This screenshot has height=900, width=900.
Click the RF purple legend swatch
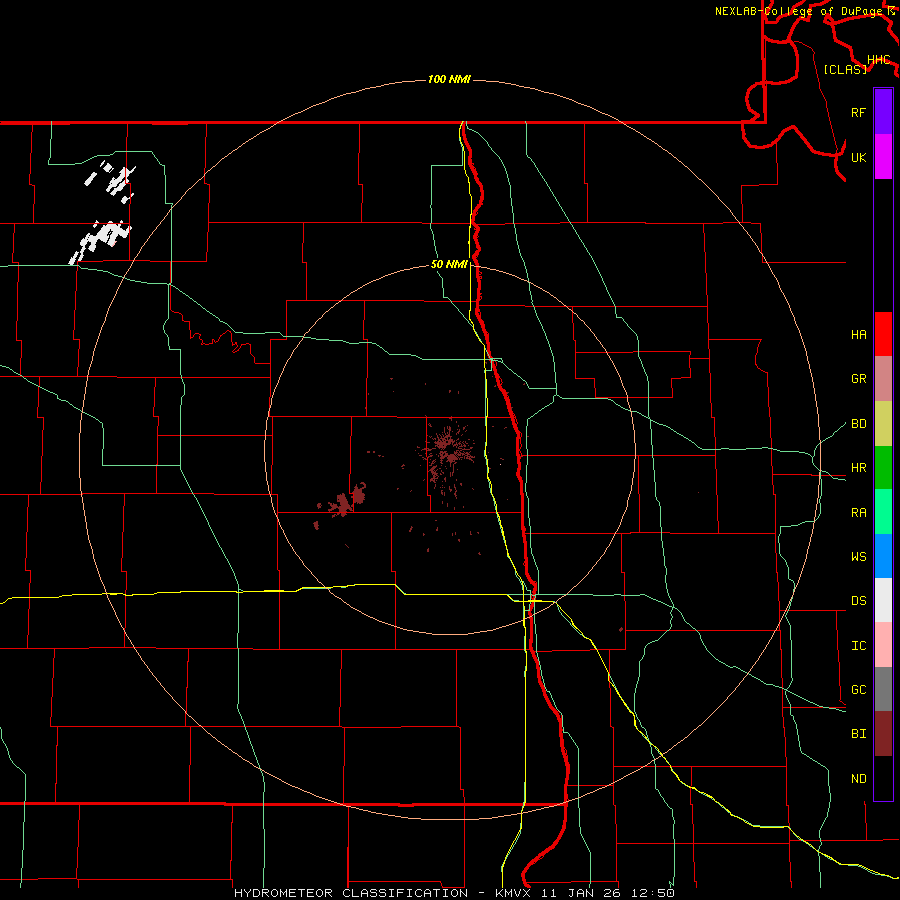[883, 112]
